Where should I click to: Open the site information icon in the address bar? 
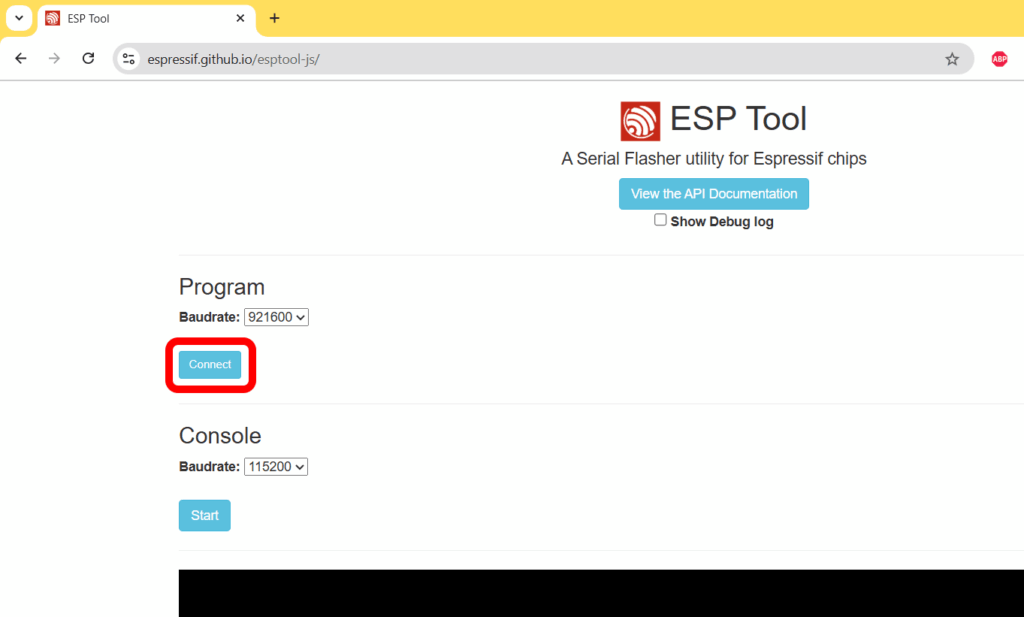(129, 59)
